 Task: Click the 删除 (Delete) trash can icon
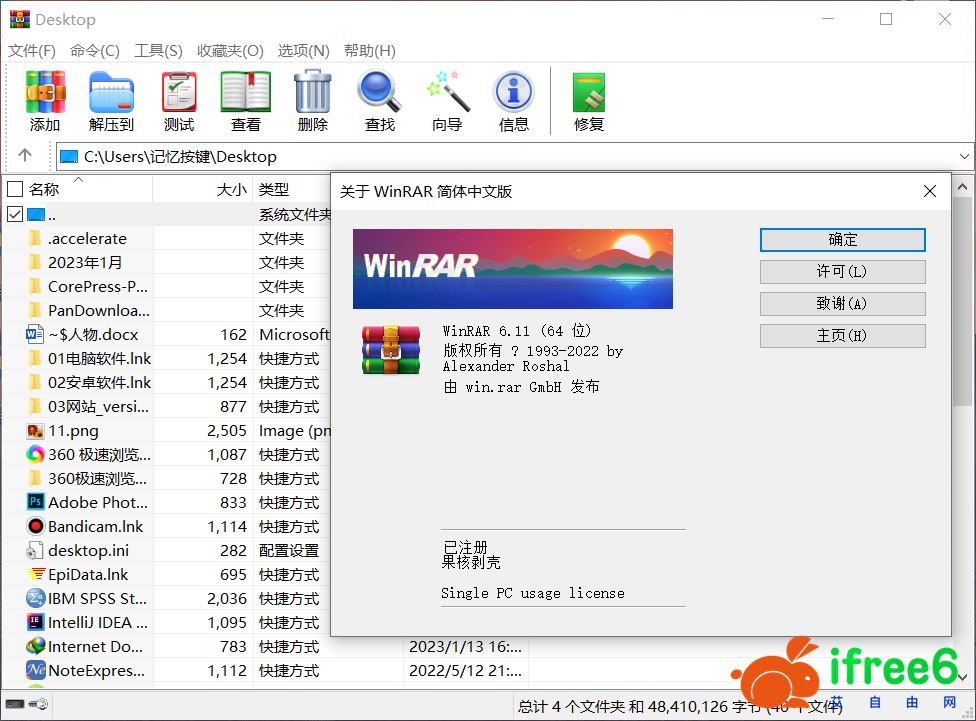[x=313, y=101]
